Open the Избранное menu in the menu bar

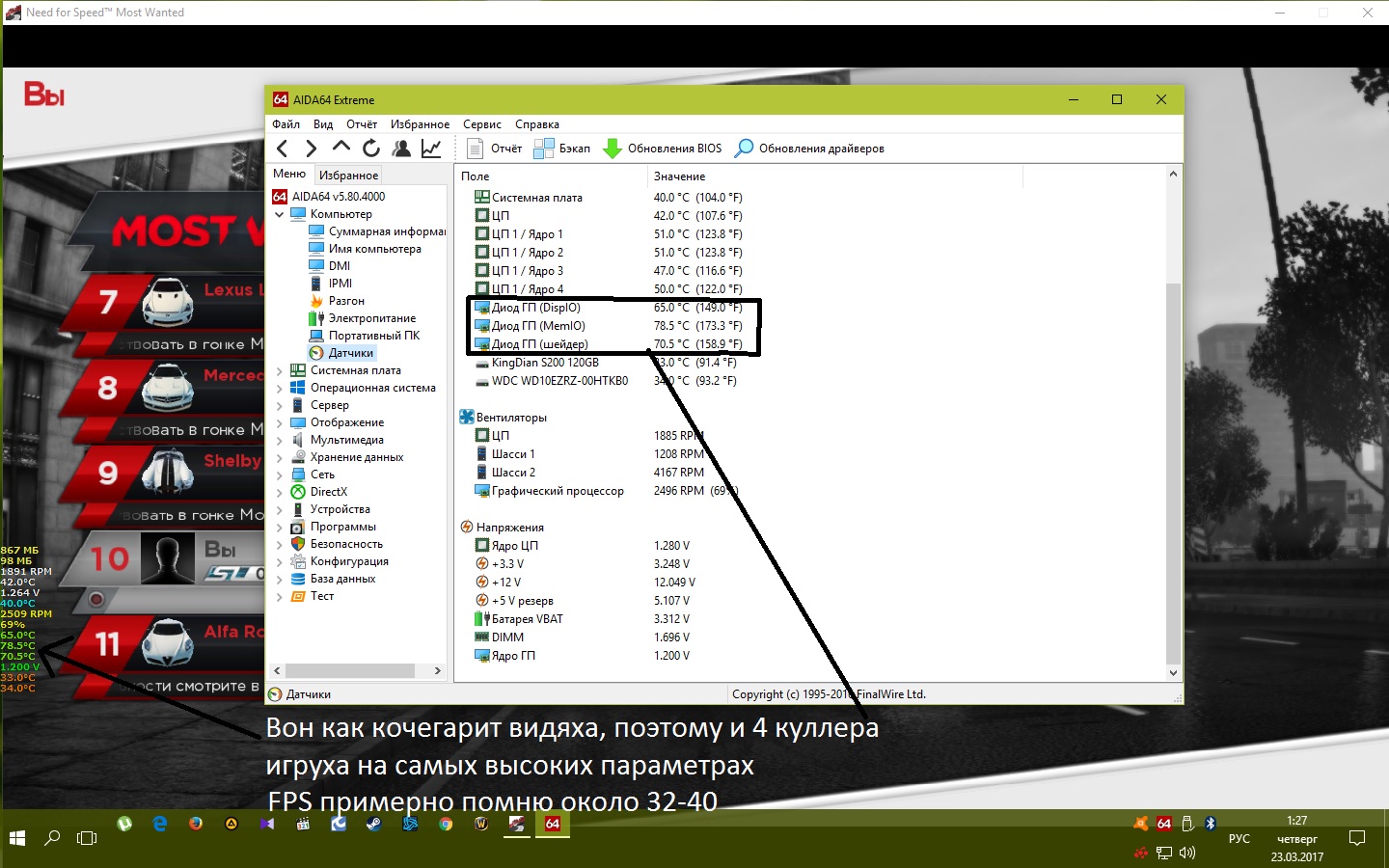[x=420, y=124]
